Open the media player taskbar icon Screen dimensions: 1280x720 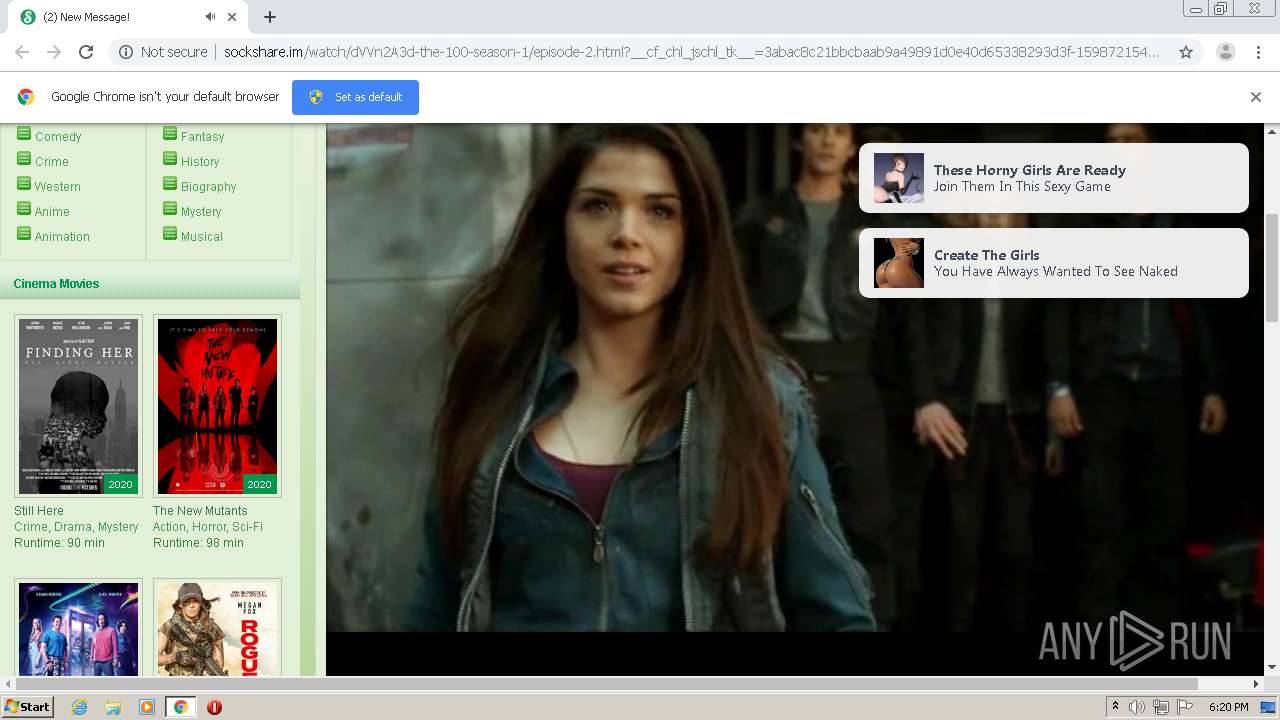147,707
